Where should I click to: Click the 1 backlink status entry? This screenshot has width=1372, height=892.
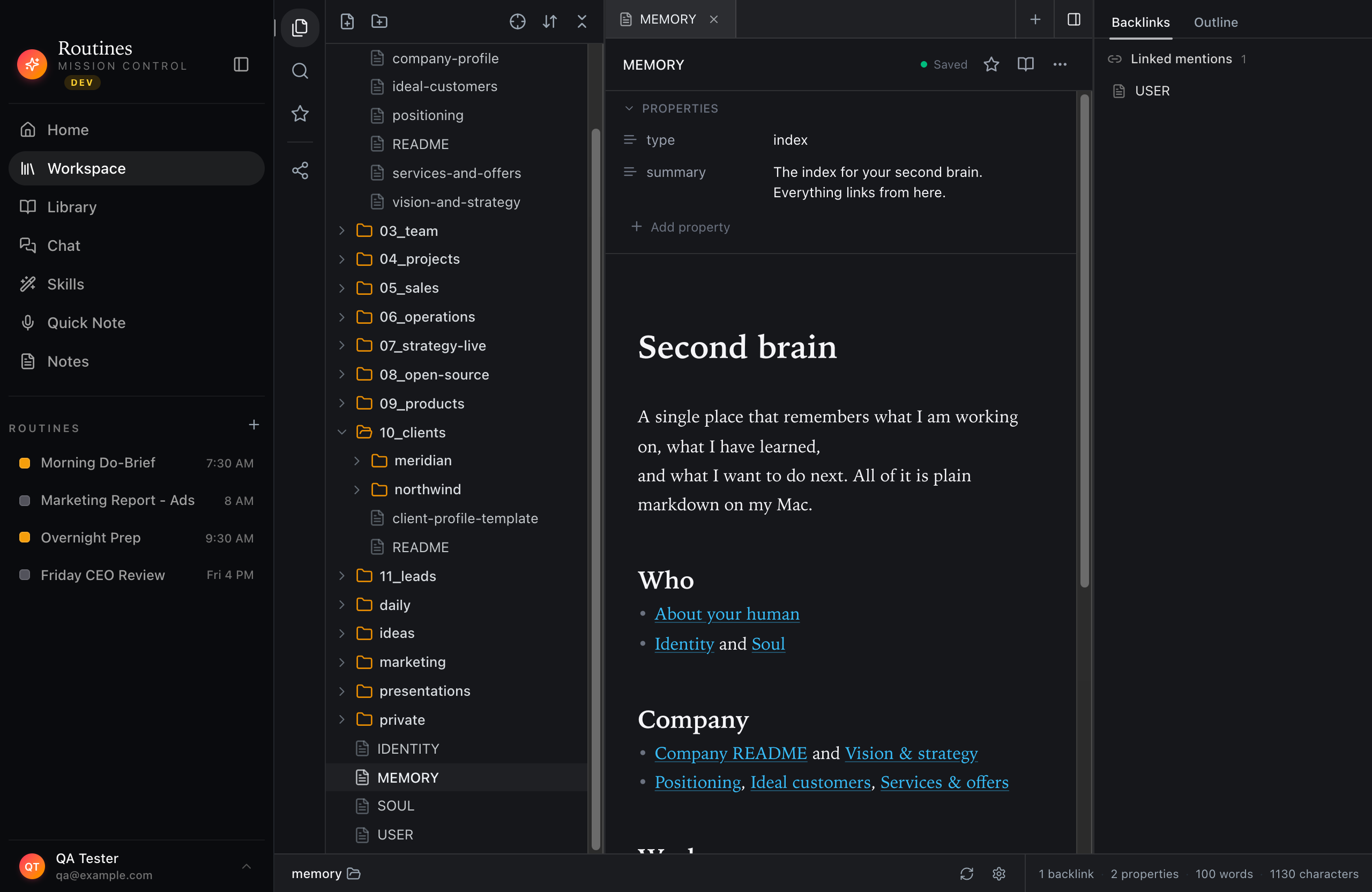point(1065,874)
